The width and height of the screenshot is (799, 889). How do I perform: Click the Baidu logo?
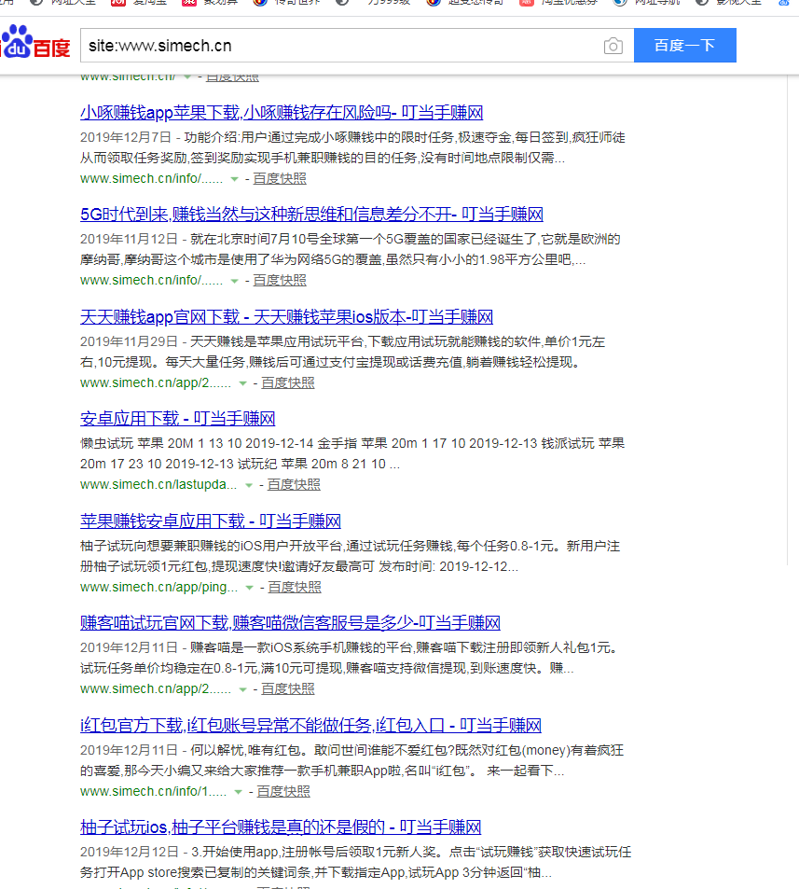35,43
